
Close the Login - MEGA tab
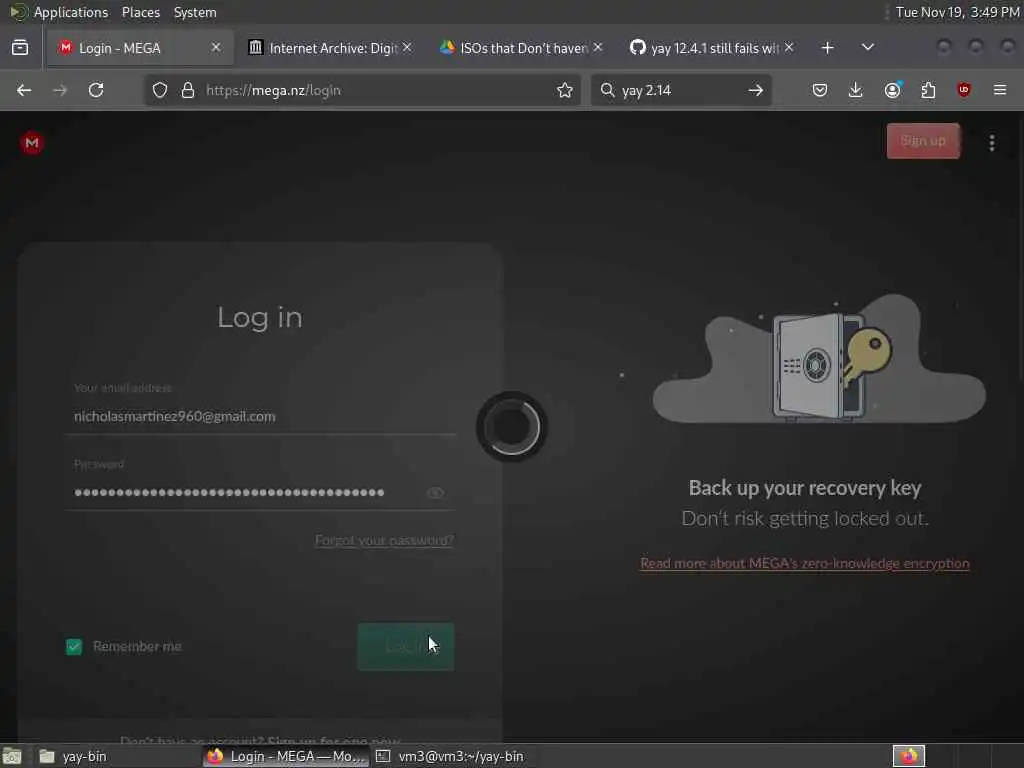216,48
